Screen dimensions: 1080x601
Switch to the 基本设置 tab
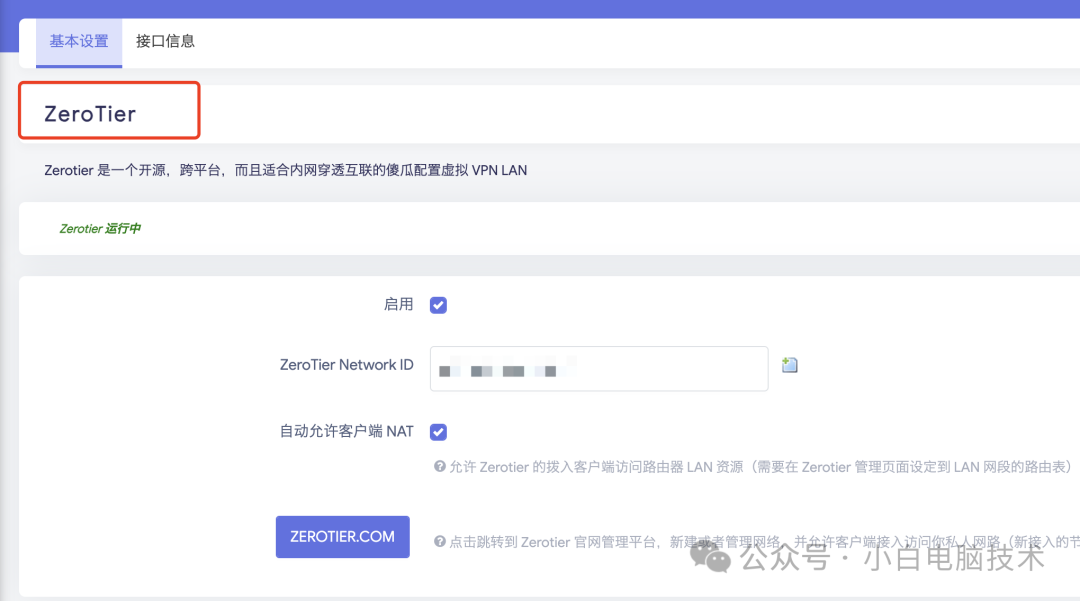(79, 41)
